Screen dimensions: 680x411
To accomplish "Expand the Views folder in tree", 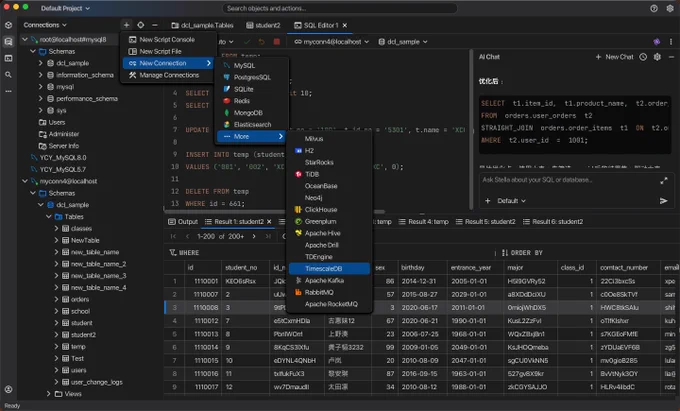I will 49,394.
